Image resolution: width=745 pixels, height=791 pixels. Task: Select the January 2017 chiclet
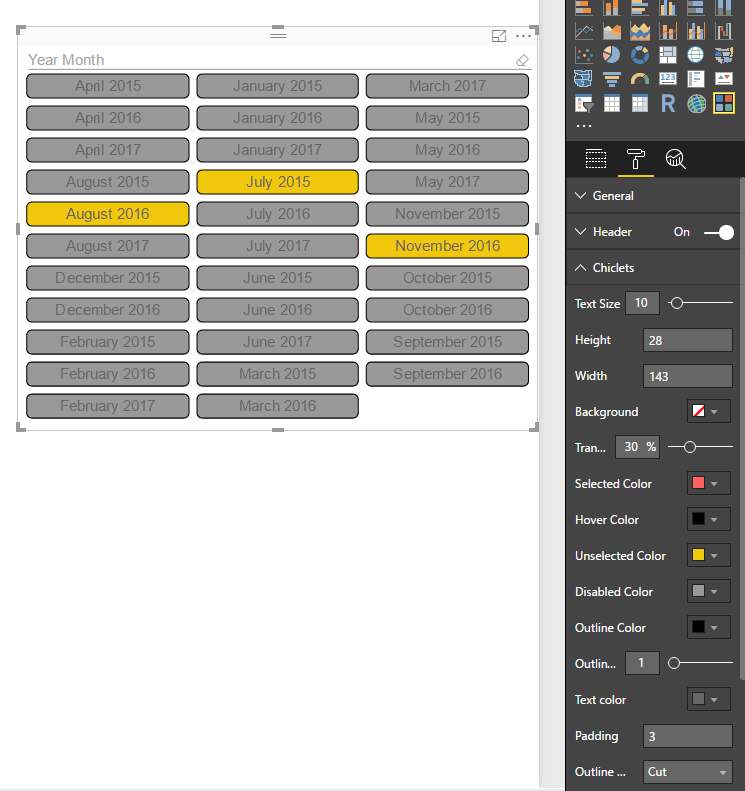[278, 150]
